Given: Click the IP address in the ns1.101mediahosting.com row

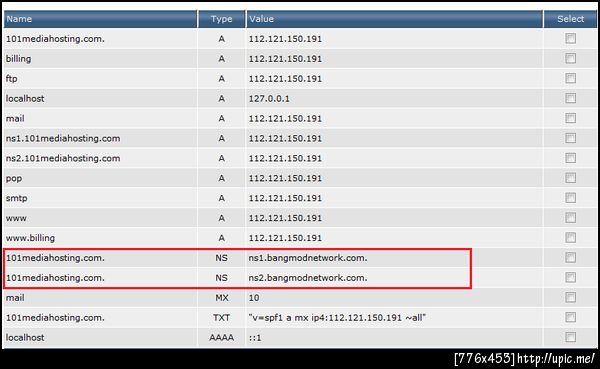Looking at the screenshot, I should 285,139.
